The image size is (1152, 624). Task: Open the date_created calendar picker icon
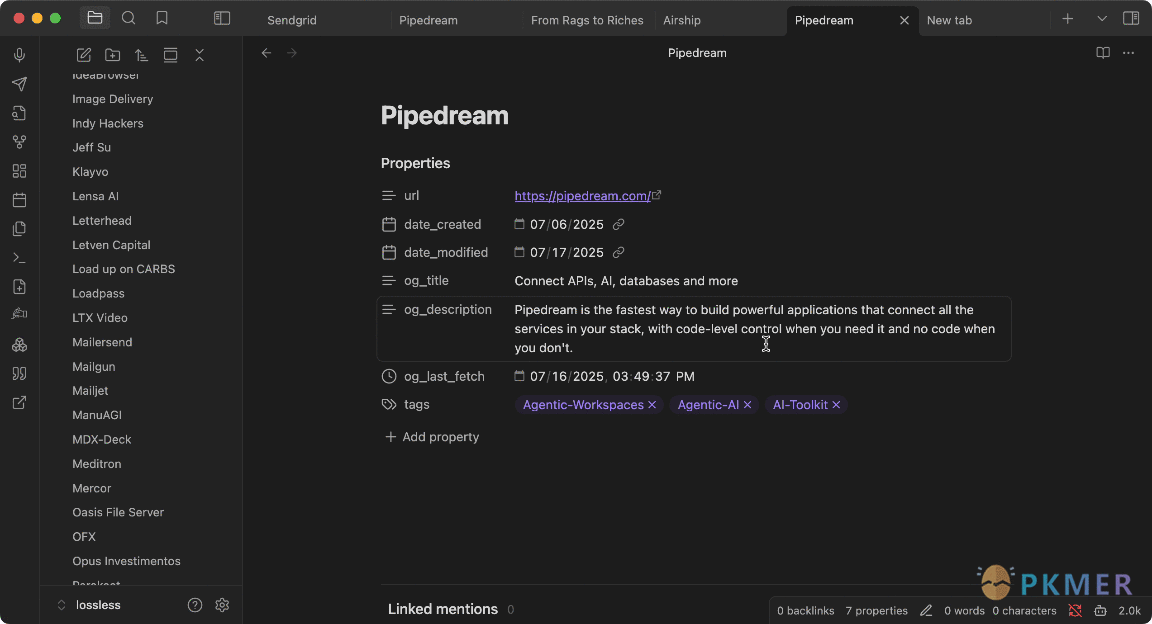519,223
